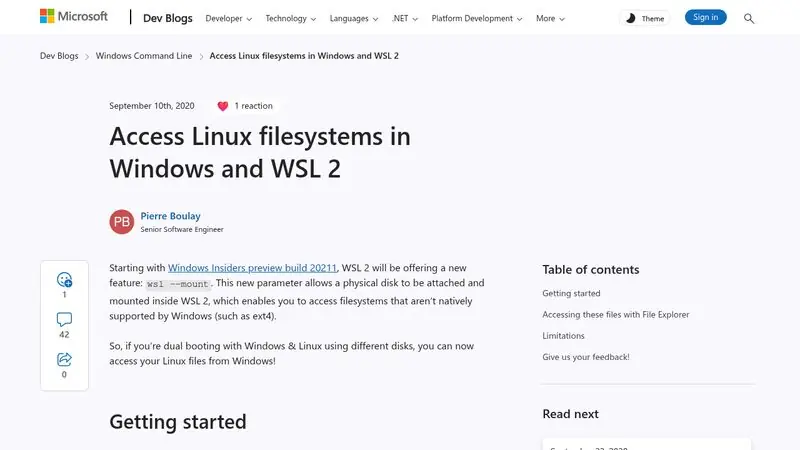800x450 pixels.
Task: Click the heart reaction icon
Action: 222,106
